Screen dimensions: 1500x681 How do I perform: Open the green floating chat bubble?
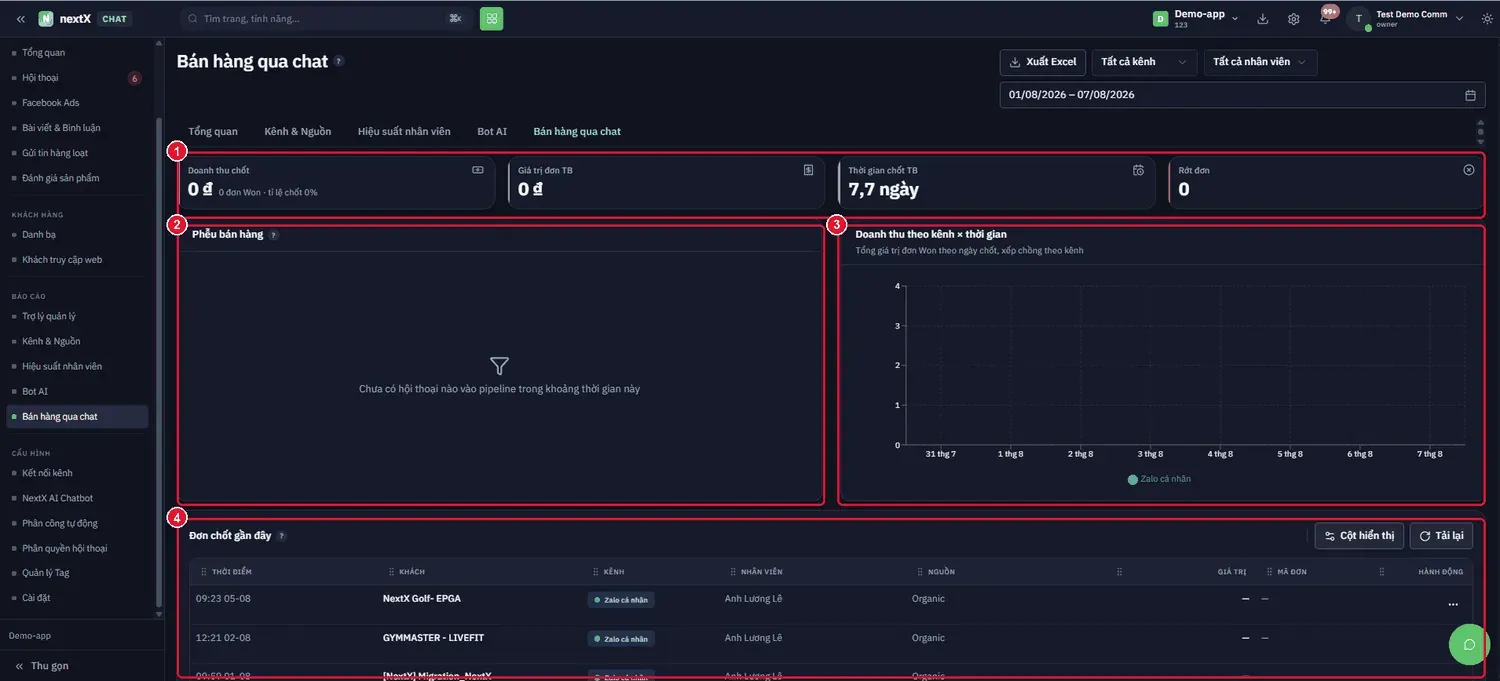tap(1469, 644)
